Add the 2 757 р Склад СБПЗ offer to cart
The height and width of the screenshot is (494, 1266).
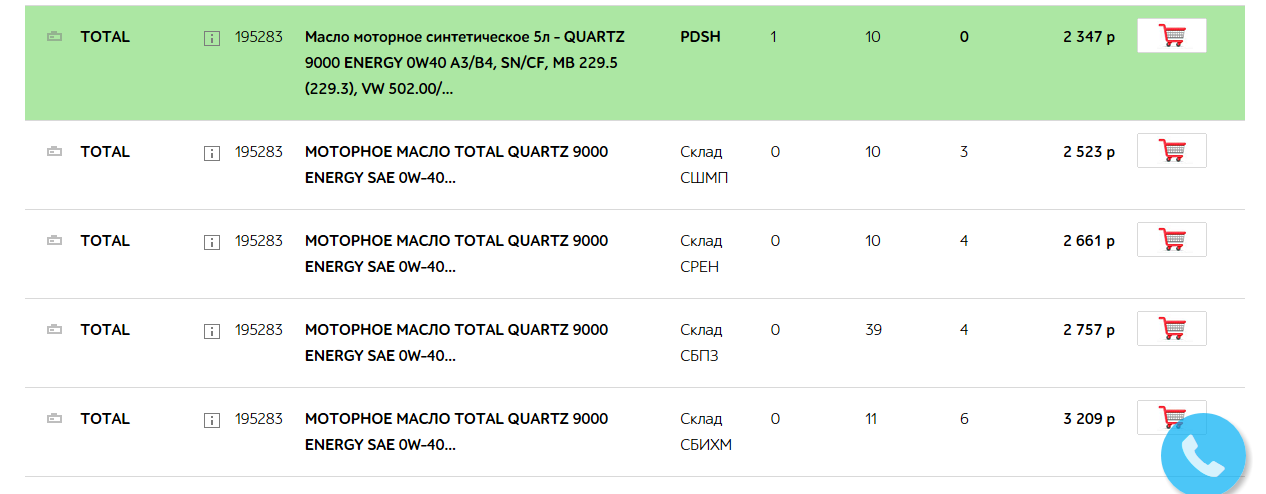click(x=1172, y=329)
